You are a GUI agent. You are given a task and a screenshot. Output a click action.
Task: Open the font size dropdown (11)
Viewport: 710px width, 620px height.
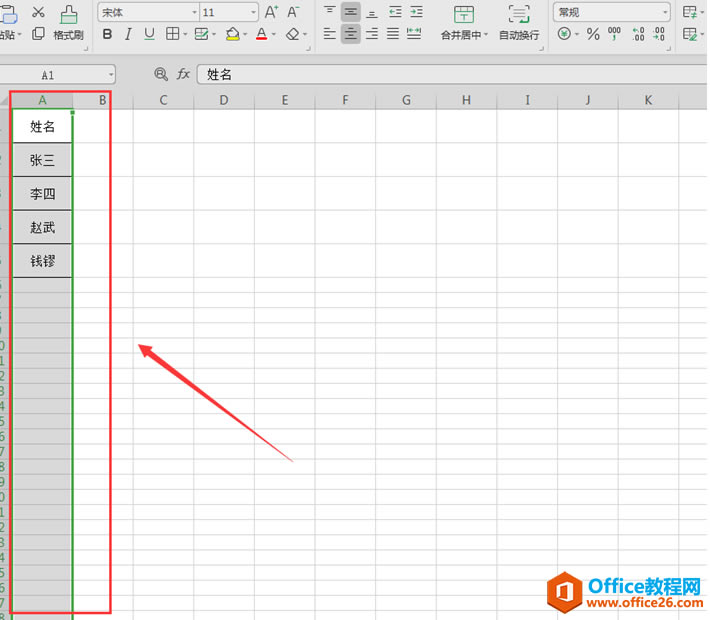[x=254, y=12]
